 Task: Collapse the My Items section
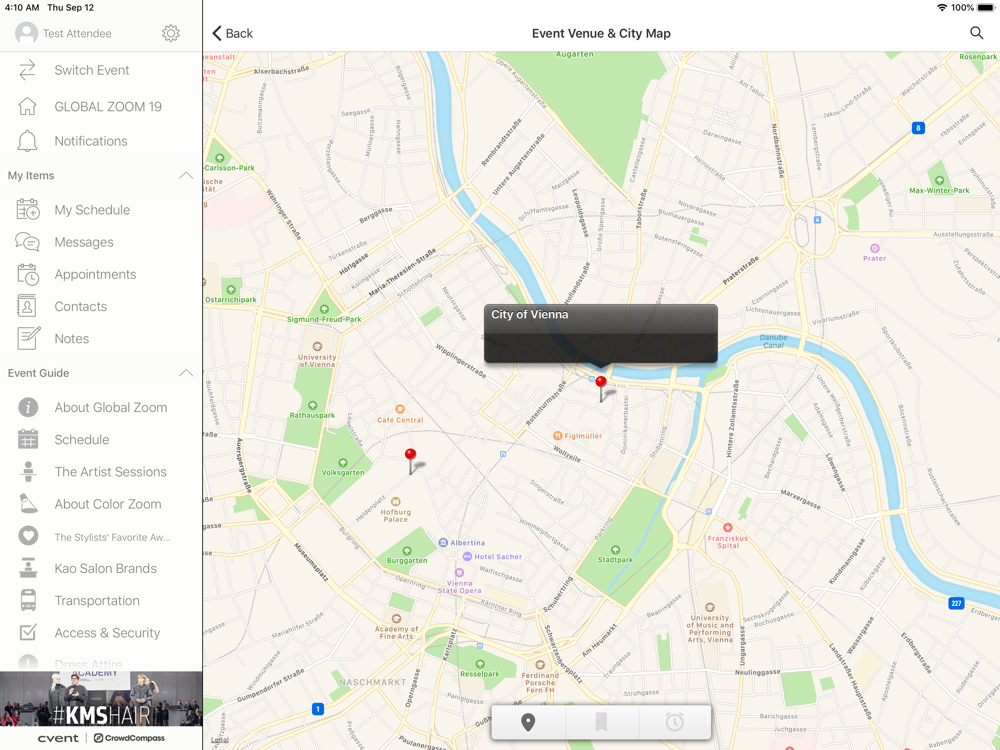click(x=186, y=175)
